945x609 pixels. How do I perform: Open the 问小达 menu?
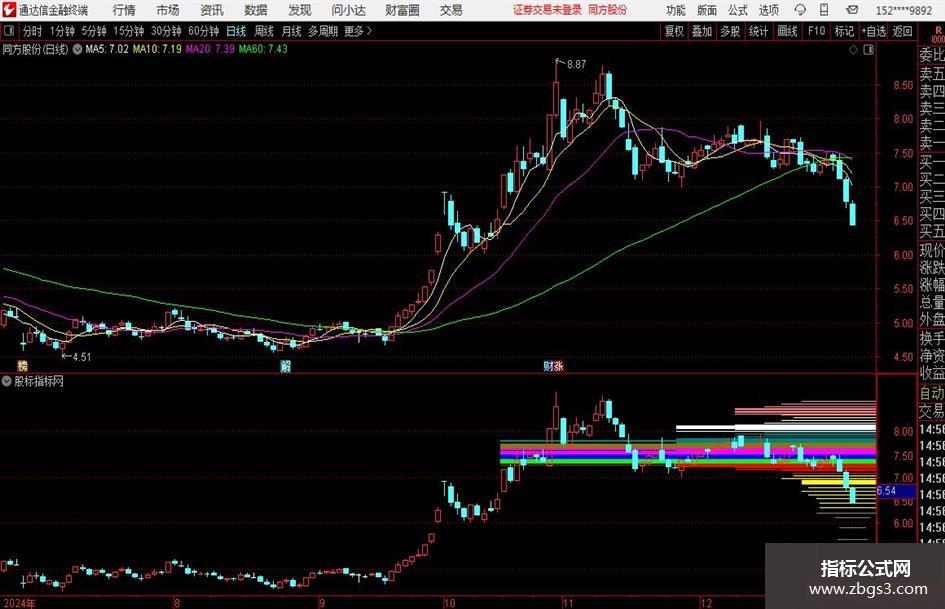coord(348,10)
